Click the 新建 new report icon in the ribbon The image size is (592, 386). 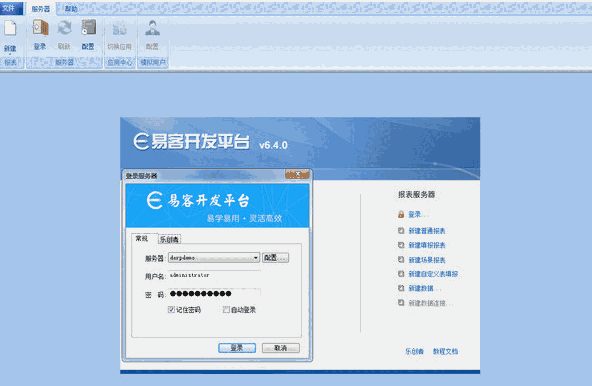(x=10, y=28)
